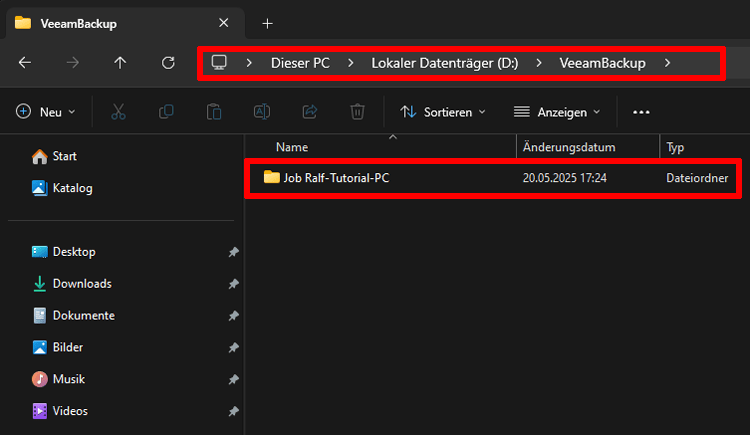750x435 pixels.
Task: Click the Rename icon in toolbar
Action: point(262,112)
